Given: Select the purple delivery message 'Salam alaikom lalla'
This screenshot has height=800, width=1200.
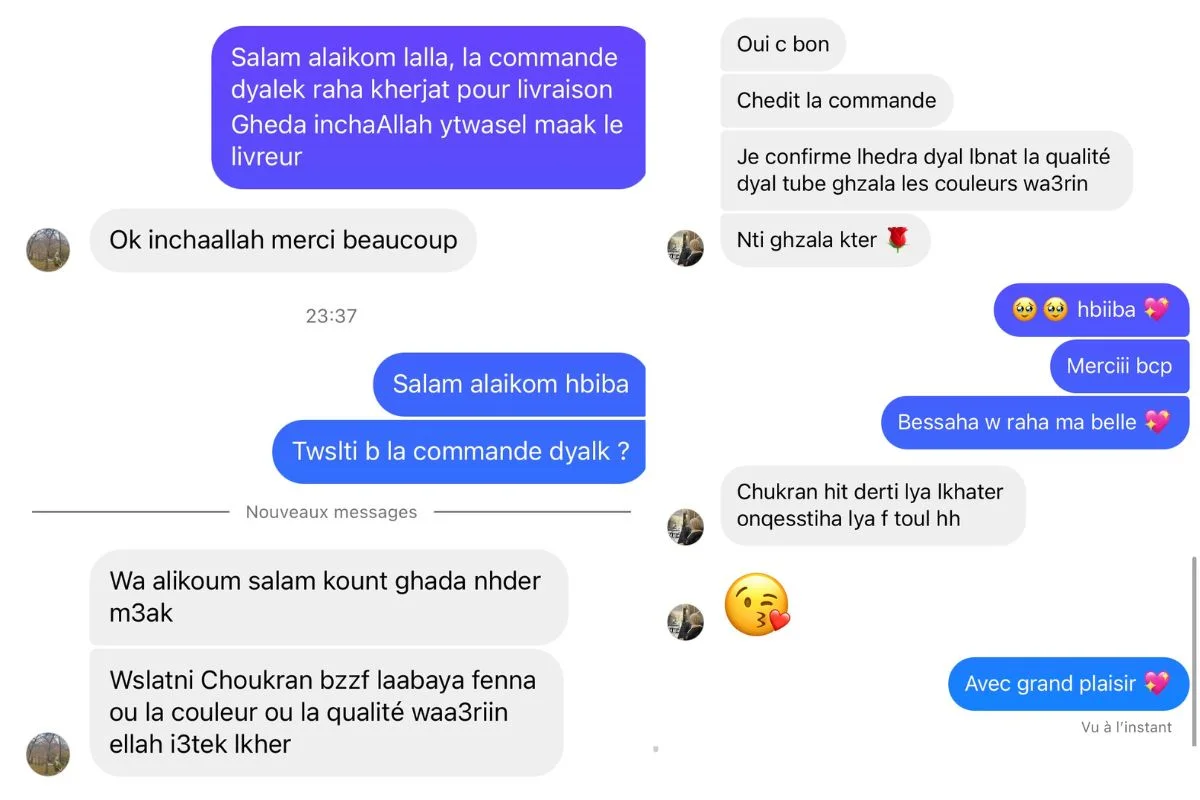Looking at the screenshot, I should click(x=429, y=107).
